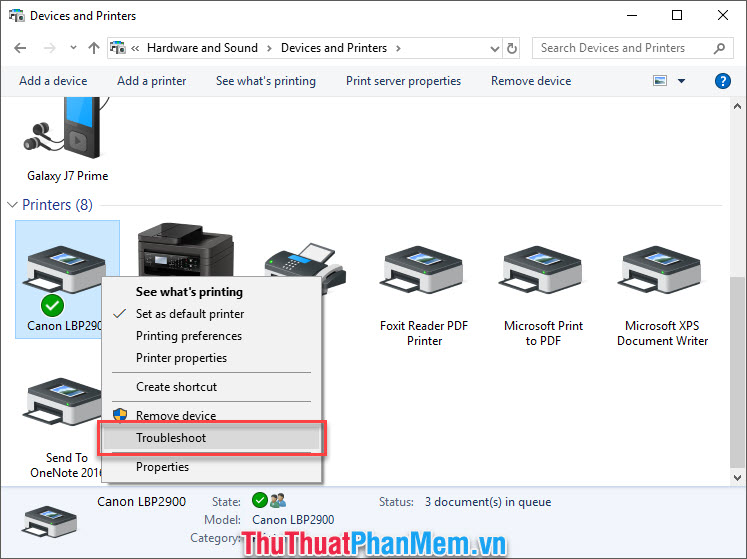Click the search magnifier icon

point(719,48)
